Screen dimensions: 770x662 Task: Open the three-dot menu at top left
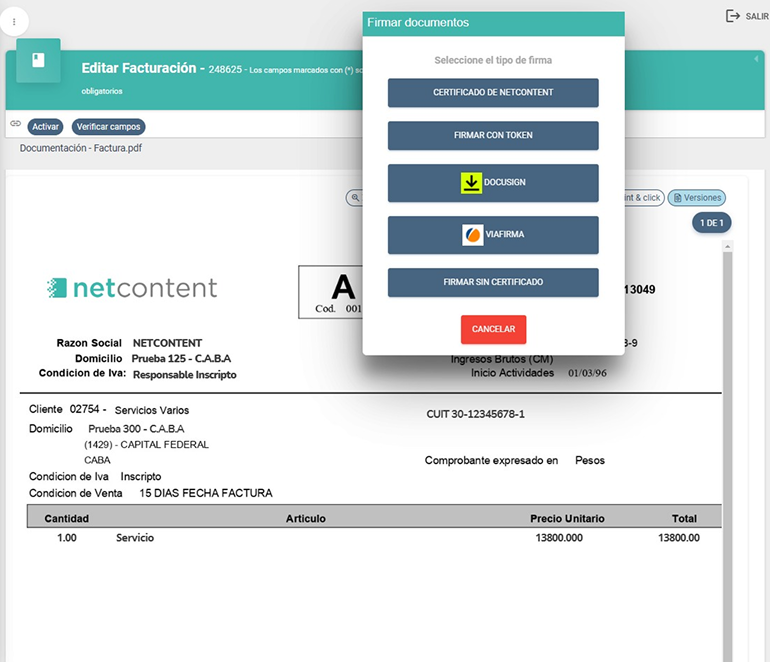[x=14, y=21]
